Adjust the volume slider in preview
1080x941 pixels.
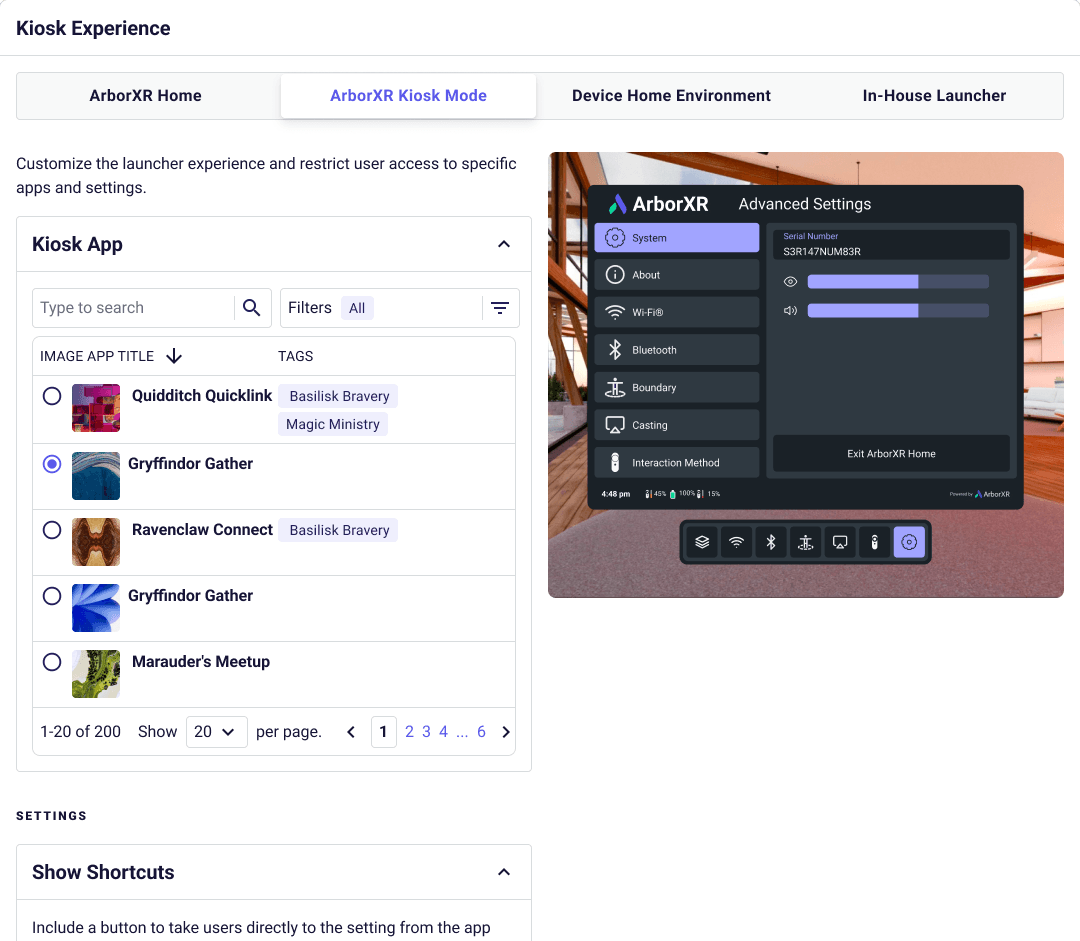[x=898, y=311]
